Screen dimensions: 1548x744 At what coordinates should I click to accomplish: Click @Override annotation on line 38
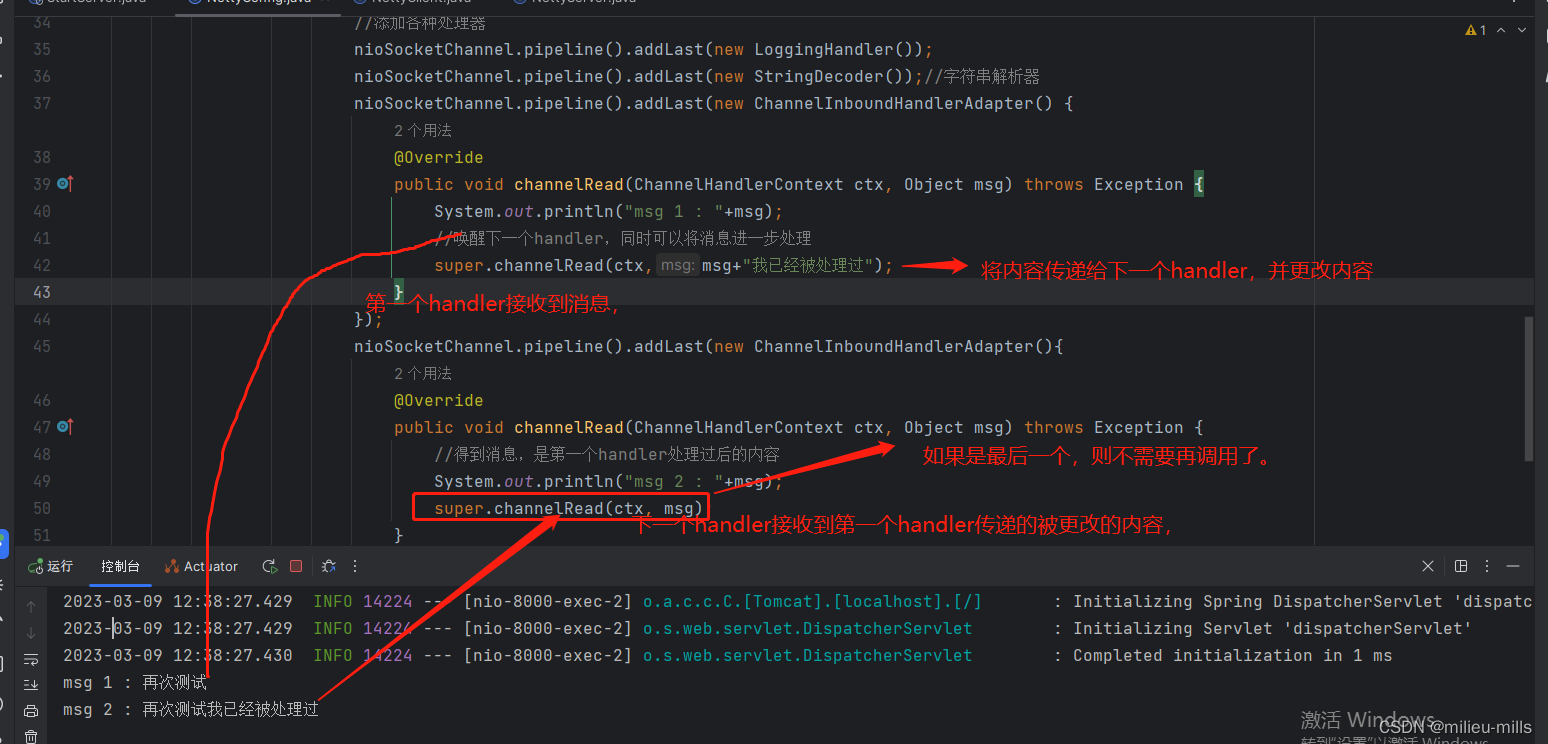[x=439, y=157]
